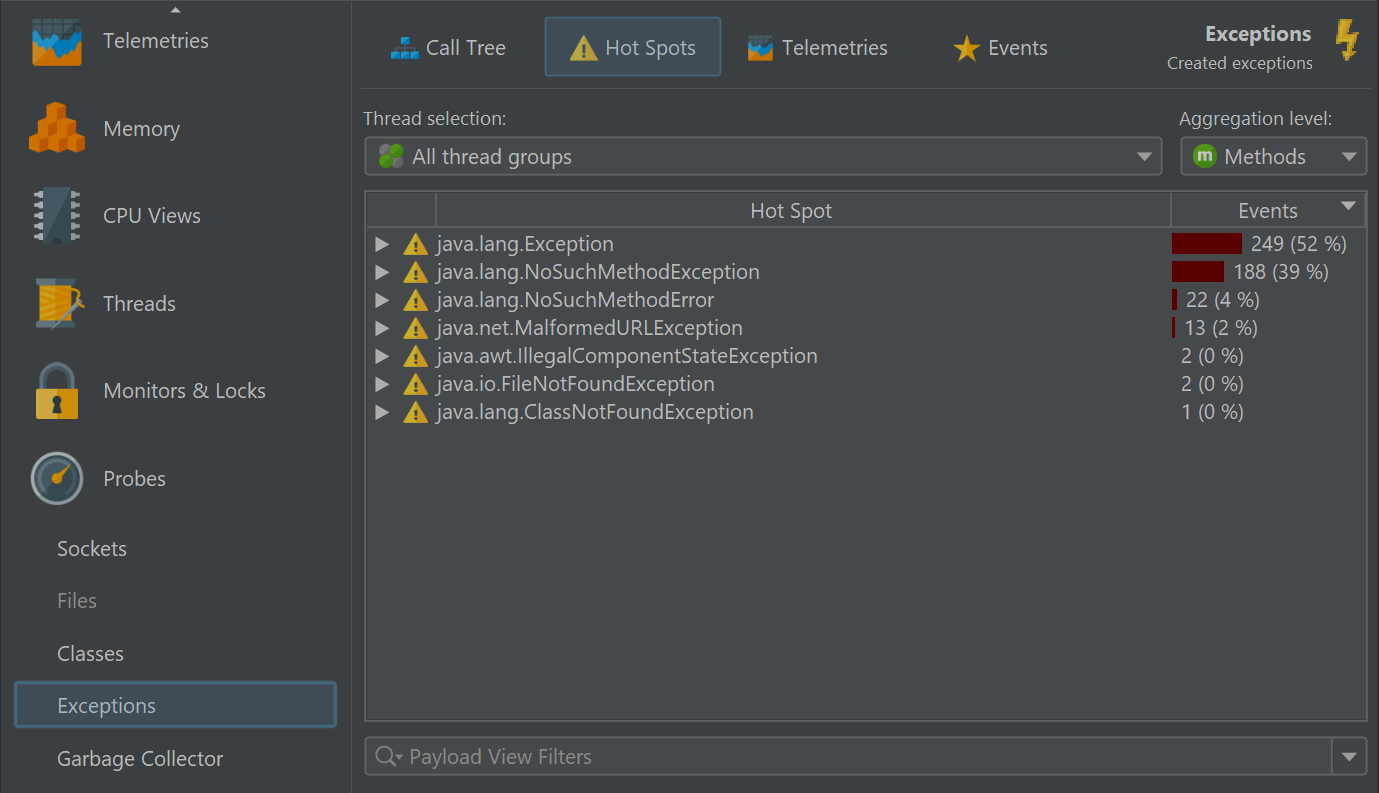Click the Memory orange cubes icon

point(56,129)
